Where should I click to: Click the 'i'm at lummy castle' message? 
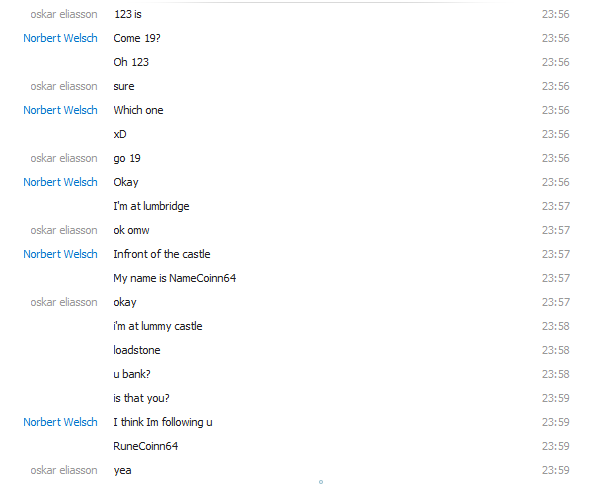pos(158,326)
